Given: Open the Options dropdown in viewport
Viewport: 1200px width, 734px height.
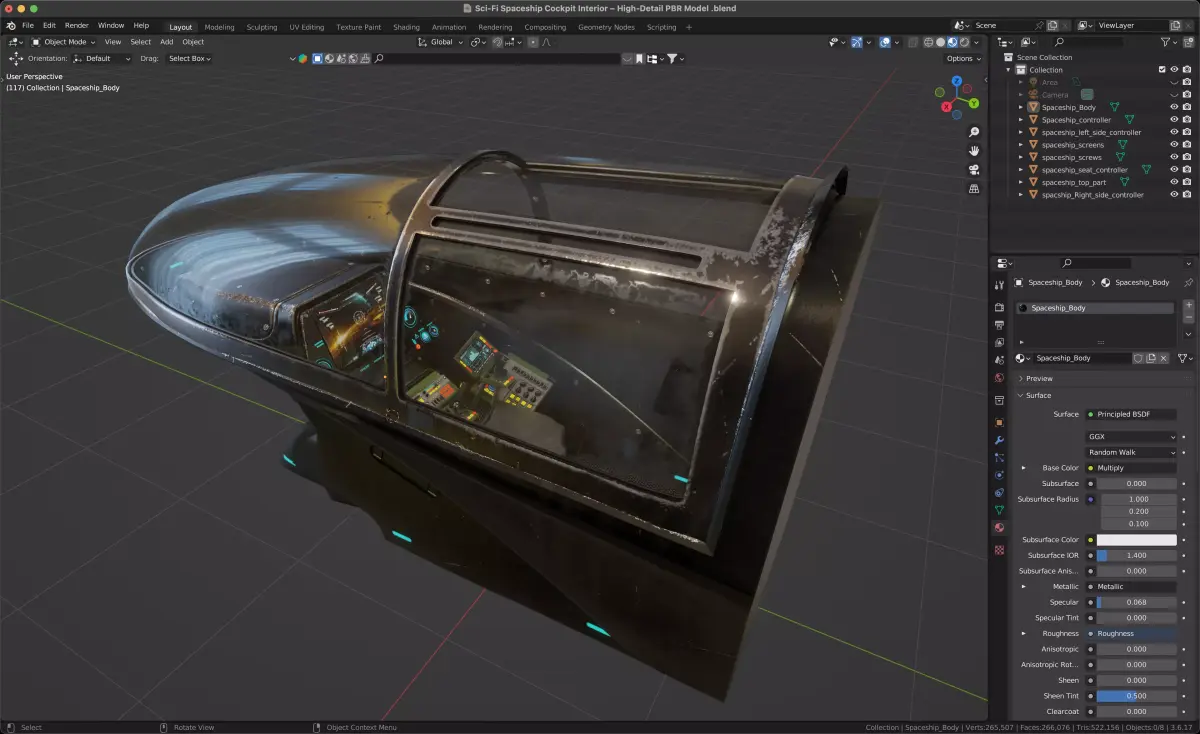Looking at the screenshot, I should [962, 58].
